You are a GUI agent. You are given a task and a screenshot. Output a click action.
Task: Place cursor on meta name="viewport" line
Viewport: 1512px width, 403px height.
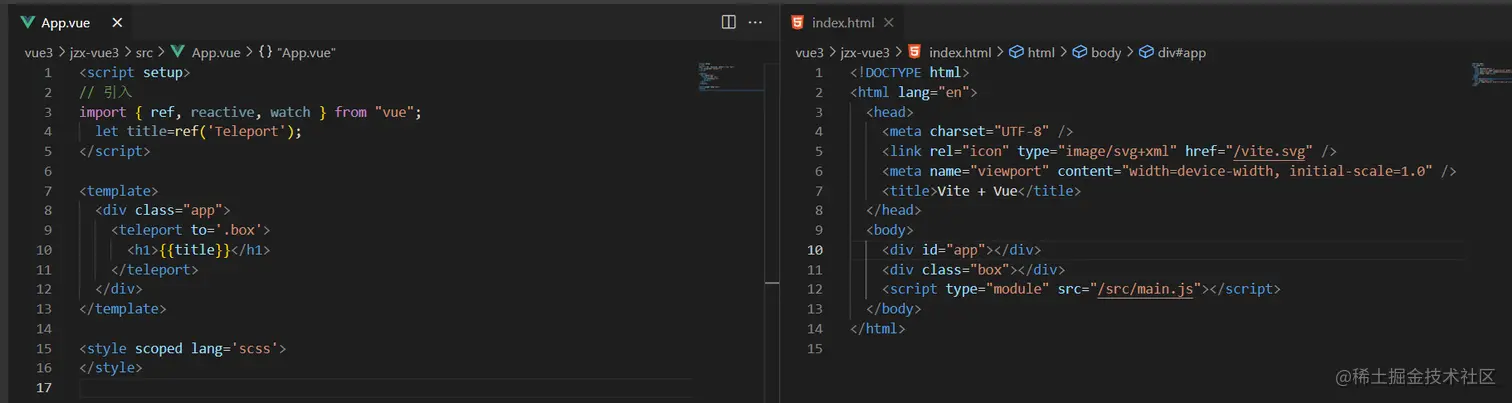(x=1168, y=171)
